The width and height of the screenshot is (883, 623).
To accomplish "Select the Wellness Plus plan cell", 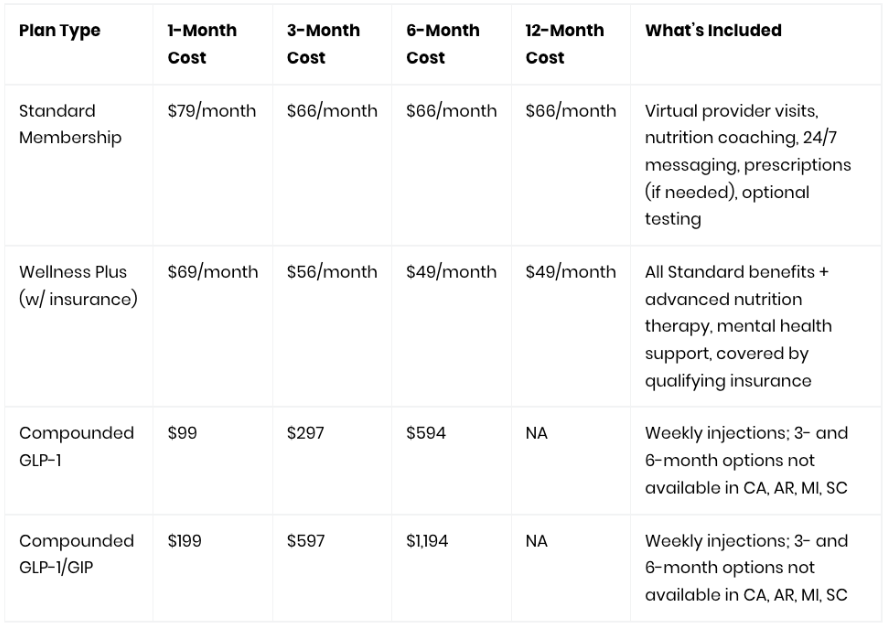I will coord(78,285).
